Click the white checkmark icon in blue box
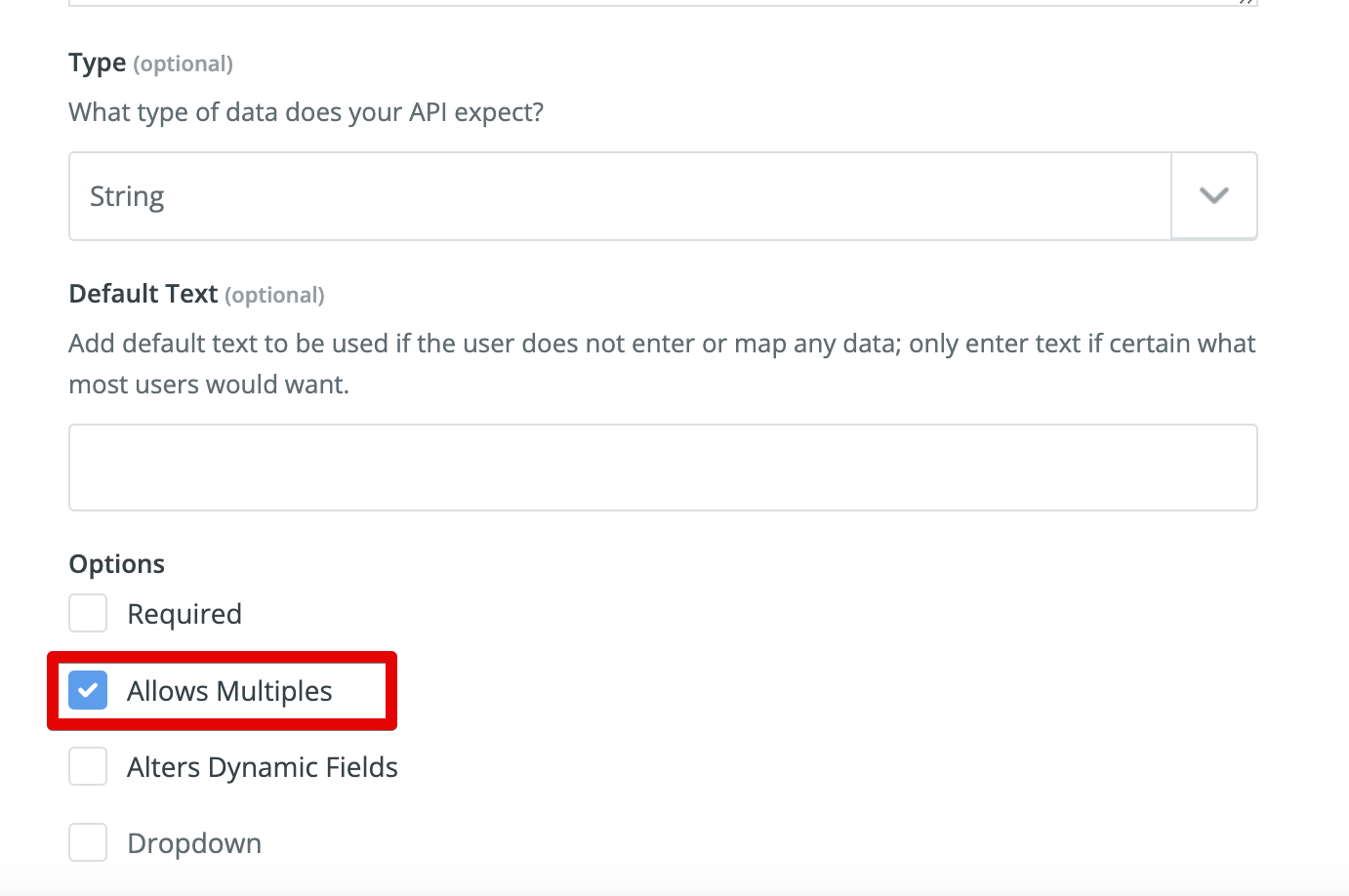 (x=88, y=690)
